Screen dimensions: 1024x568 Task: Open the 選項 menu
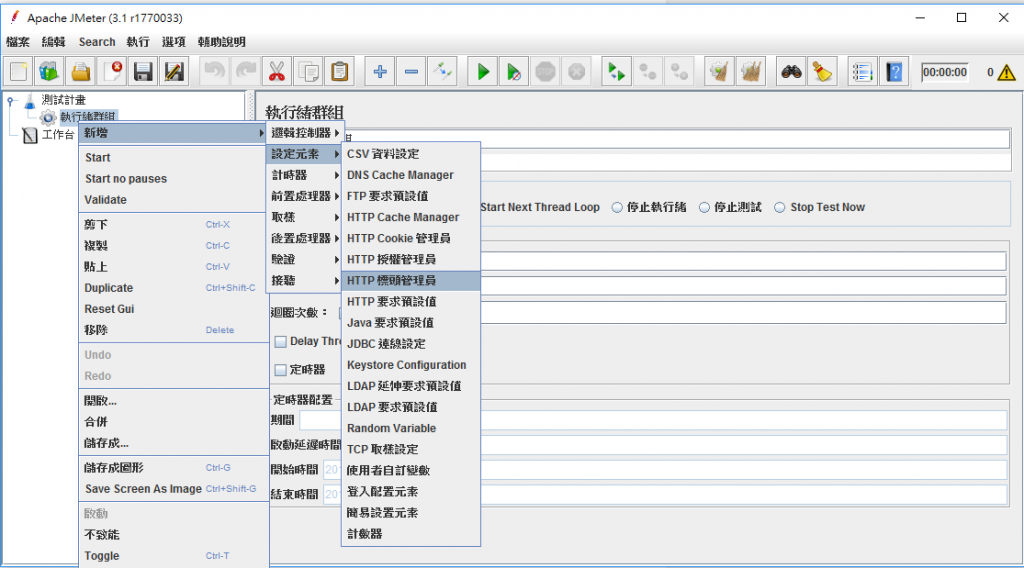pos(174,42)
